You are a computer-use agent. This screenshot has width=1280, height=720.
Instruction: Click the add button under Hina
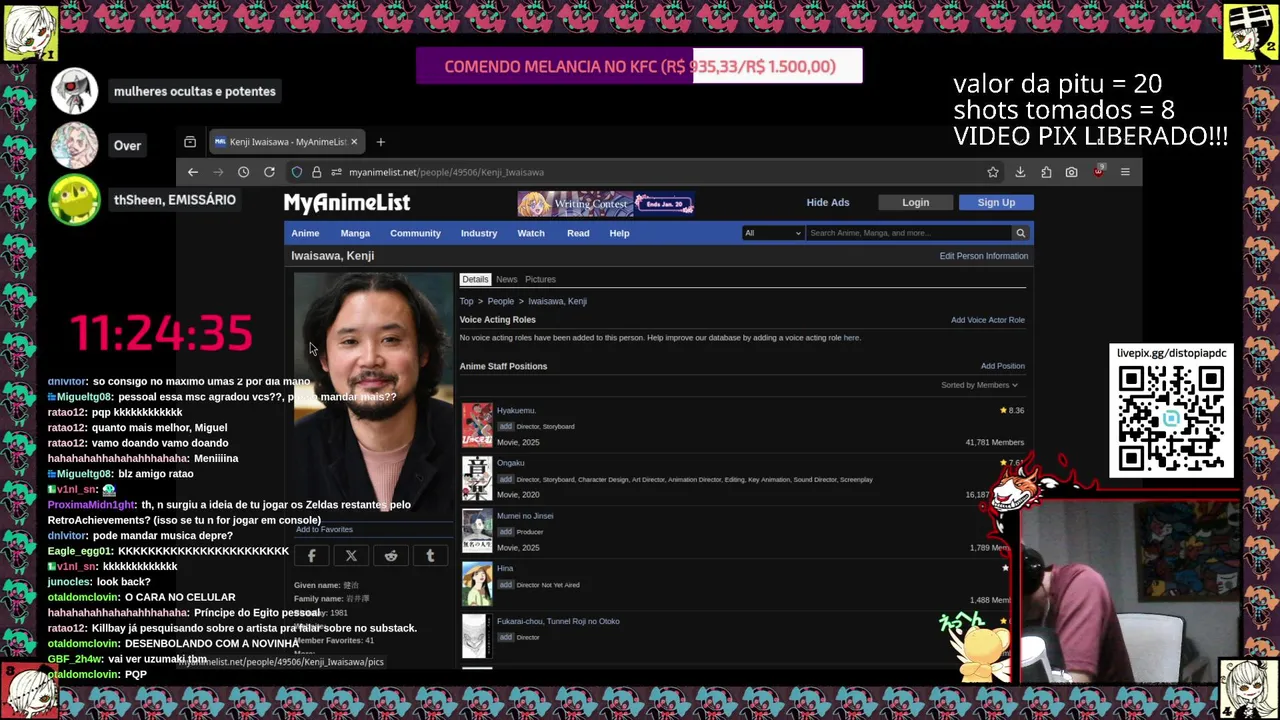click(505, 585)
